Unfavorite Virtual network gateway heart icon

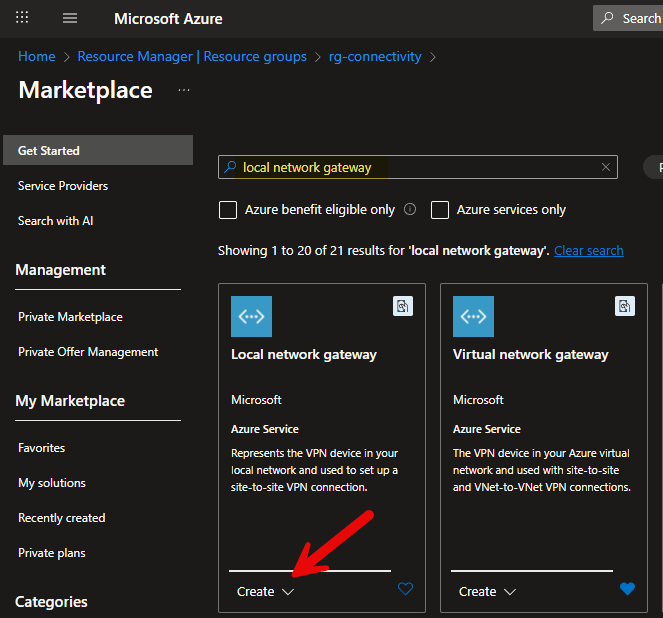pyautogui.click(x=627, y=589)
